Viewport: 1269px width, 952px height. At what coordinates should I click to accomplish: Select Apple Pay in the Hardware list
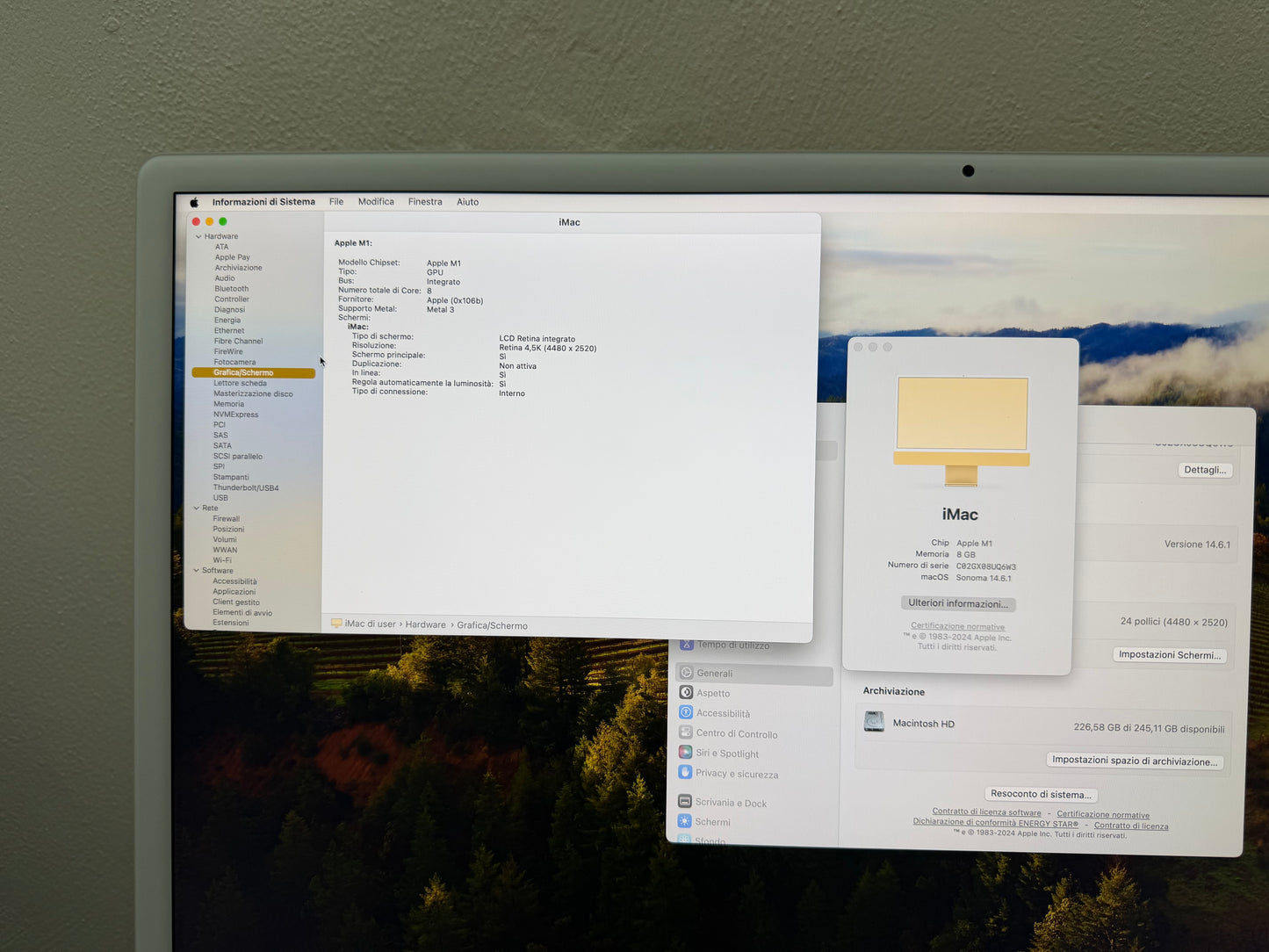click(233, 257)
